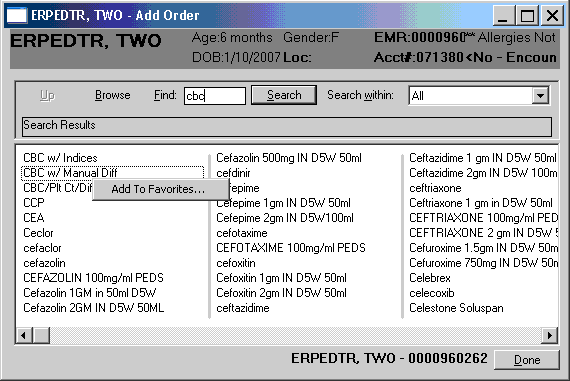Select Cefuroxime 750mg IN D5W
570x381 pixels.
(x=483, y=263)
